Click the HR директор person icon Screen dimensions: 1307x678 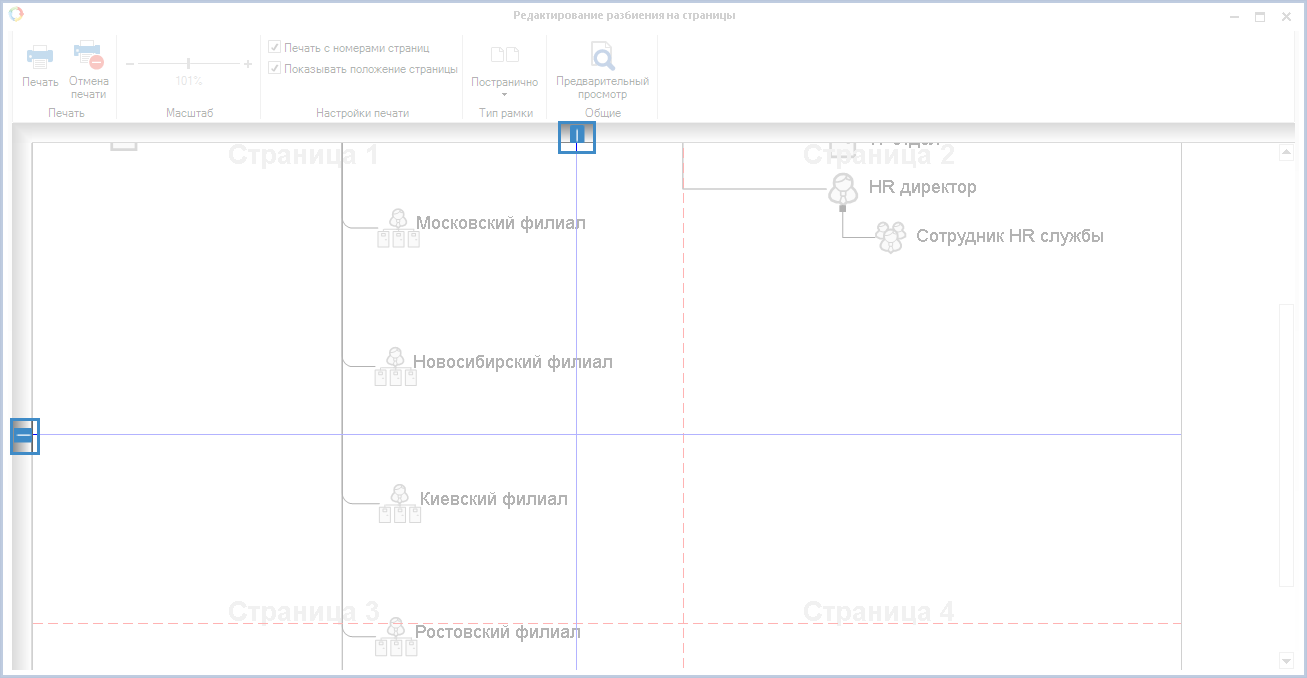pyautogui.click(x=843, y=189)
